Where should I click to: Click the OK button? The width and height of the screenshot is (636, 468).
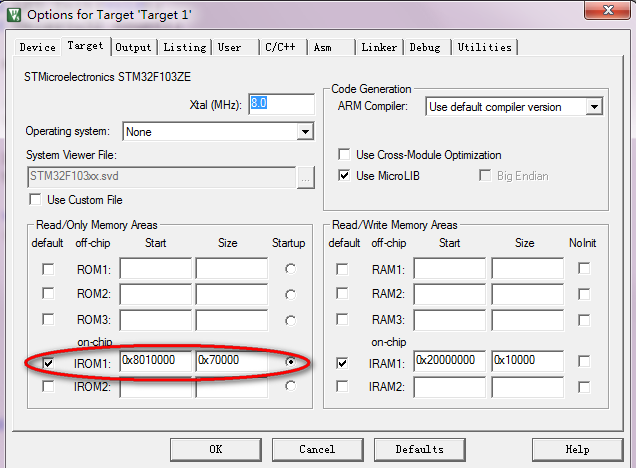coord(216,449)
